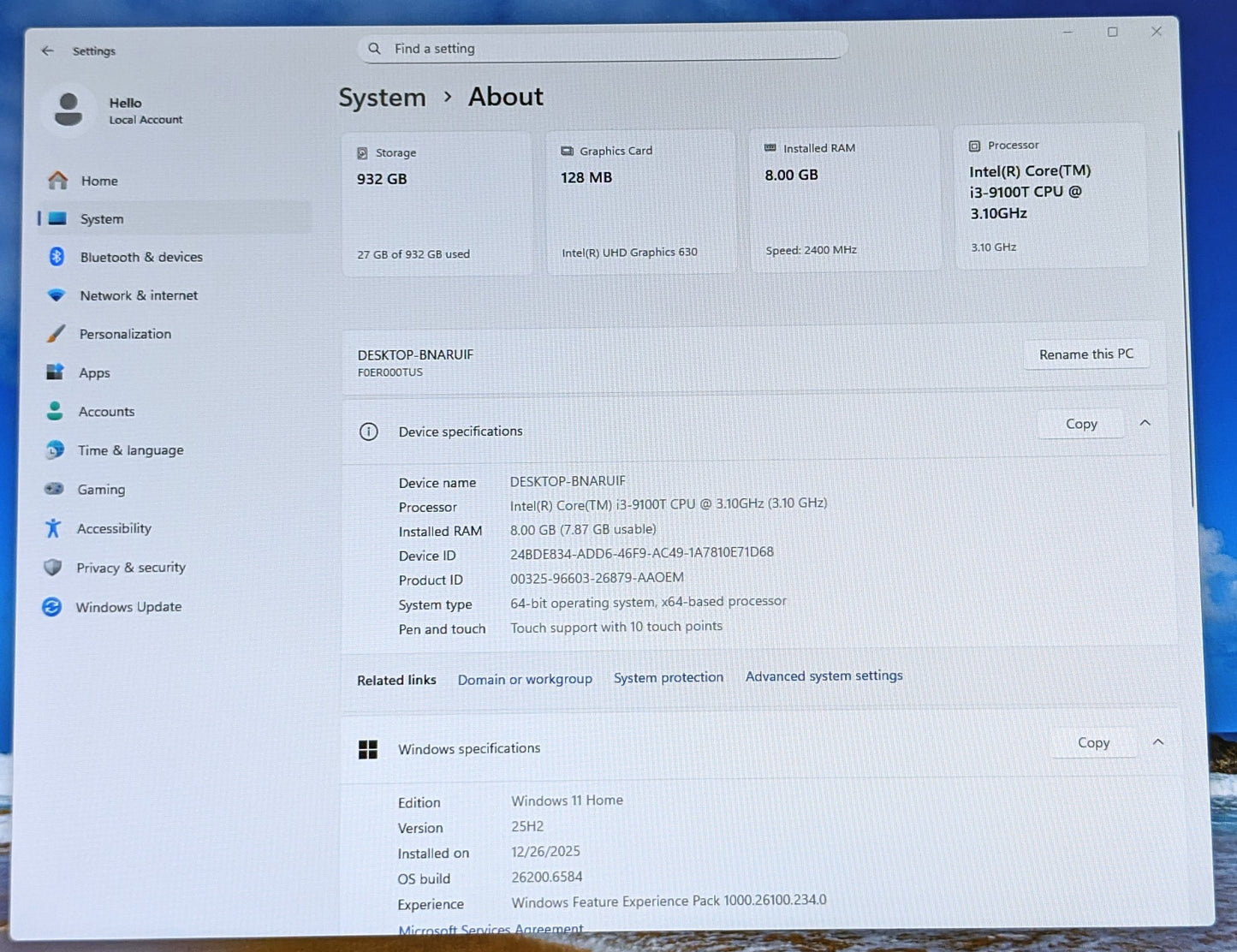Go to Apps settings page

[x=94, y=373]
